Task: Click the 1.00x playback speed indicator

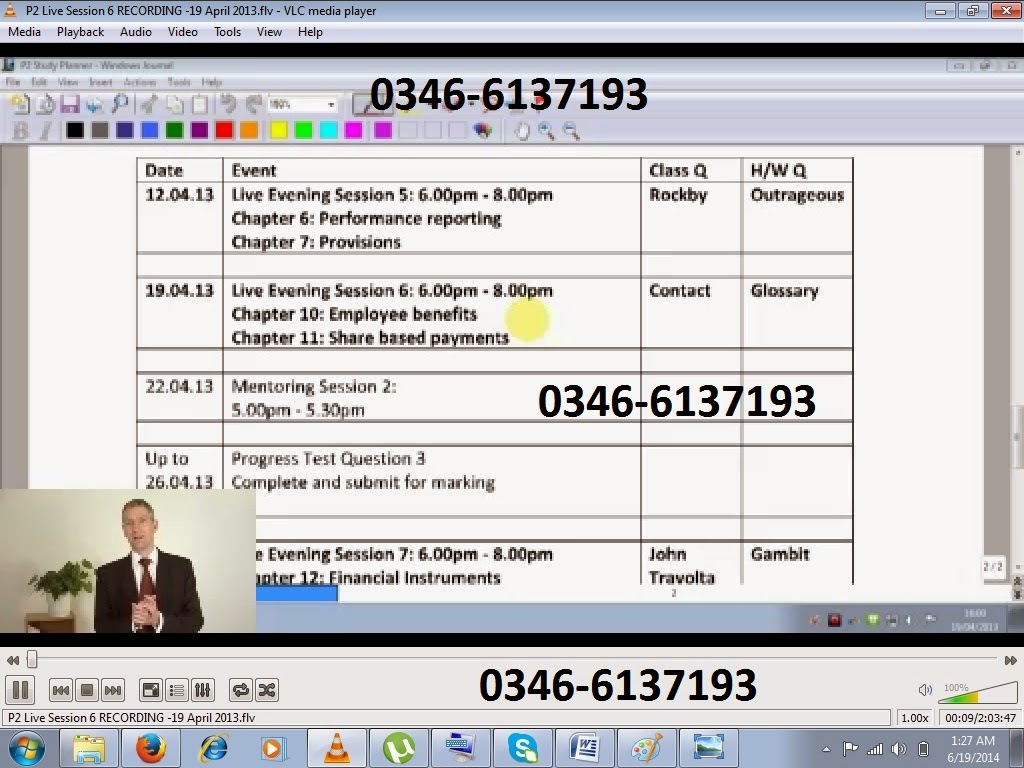Action: click(914, 718)
